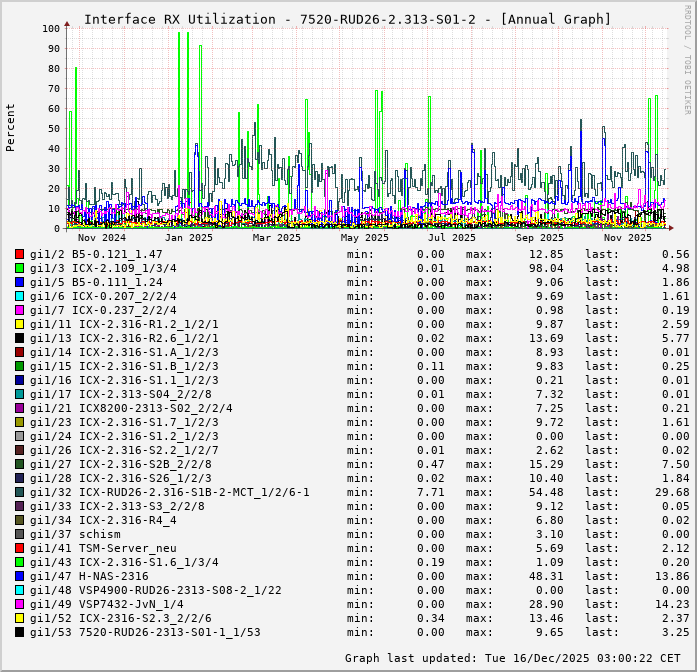Select legend label gi1/17 ICX-2.313-S04_2/2/8
The width and height of the screenshot is (697, 672).
[120, 394]
